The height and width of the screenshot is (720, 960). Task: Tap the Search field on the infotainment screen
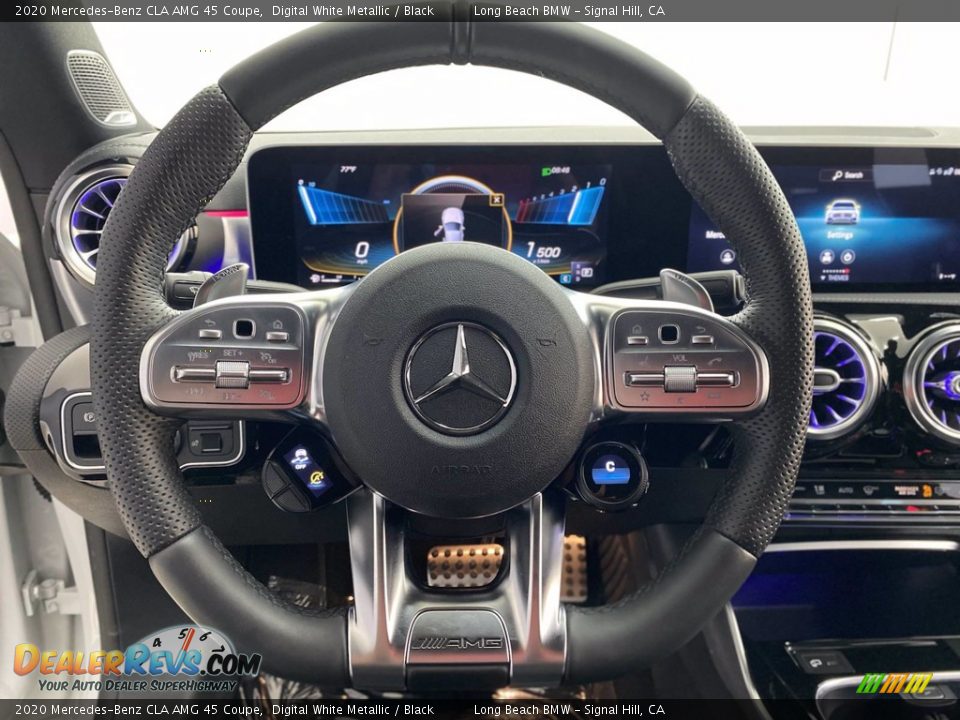pyautogui.click(x=849, y=176)
